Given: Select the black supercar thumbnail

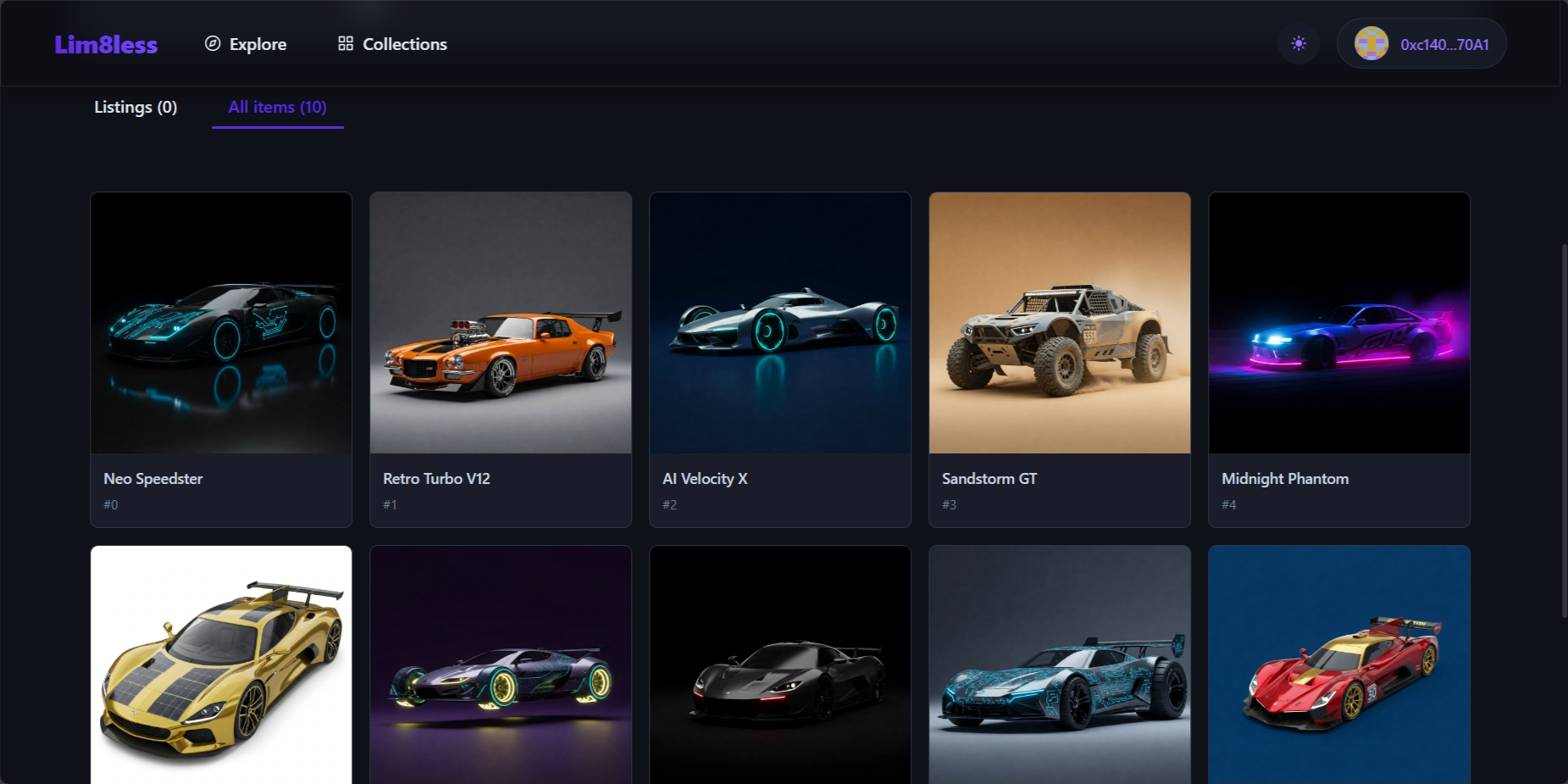Looking at the screenshot, I should coord(780,665).
